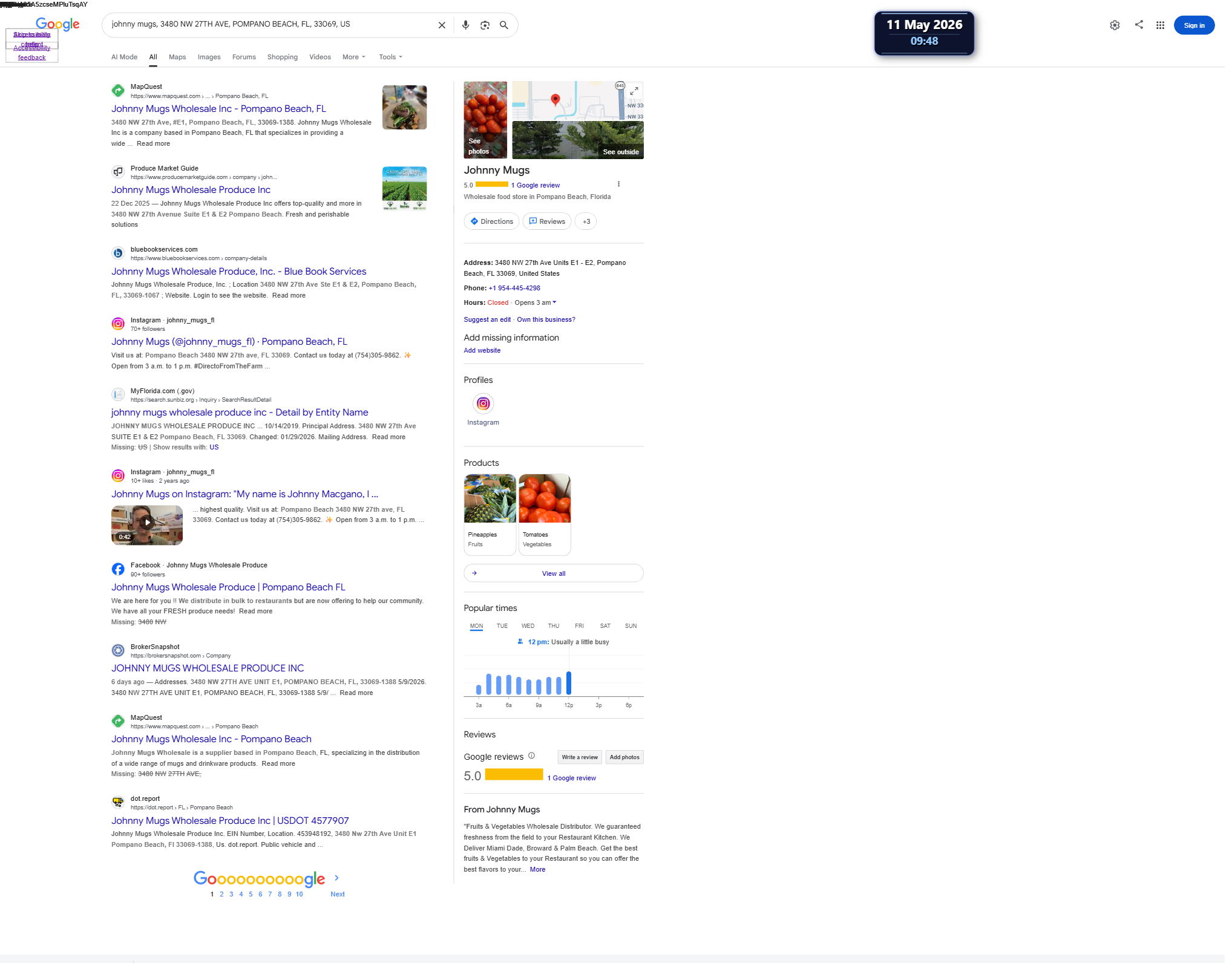1232x963 pixels.
Task: Expand the More search filters dropdown
Action: (354, 57)
